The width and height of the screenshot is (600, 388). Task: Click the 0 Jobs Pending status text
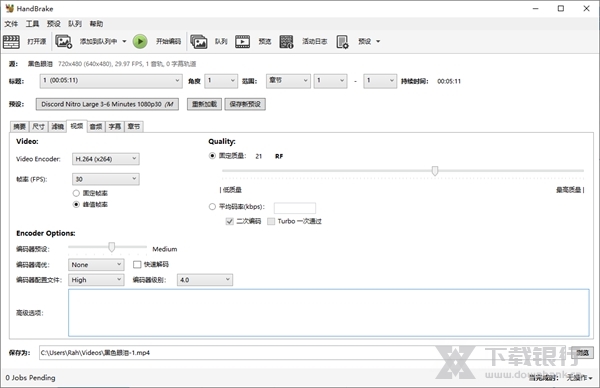click(31, 378)
